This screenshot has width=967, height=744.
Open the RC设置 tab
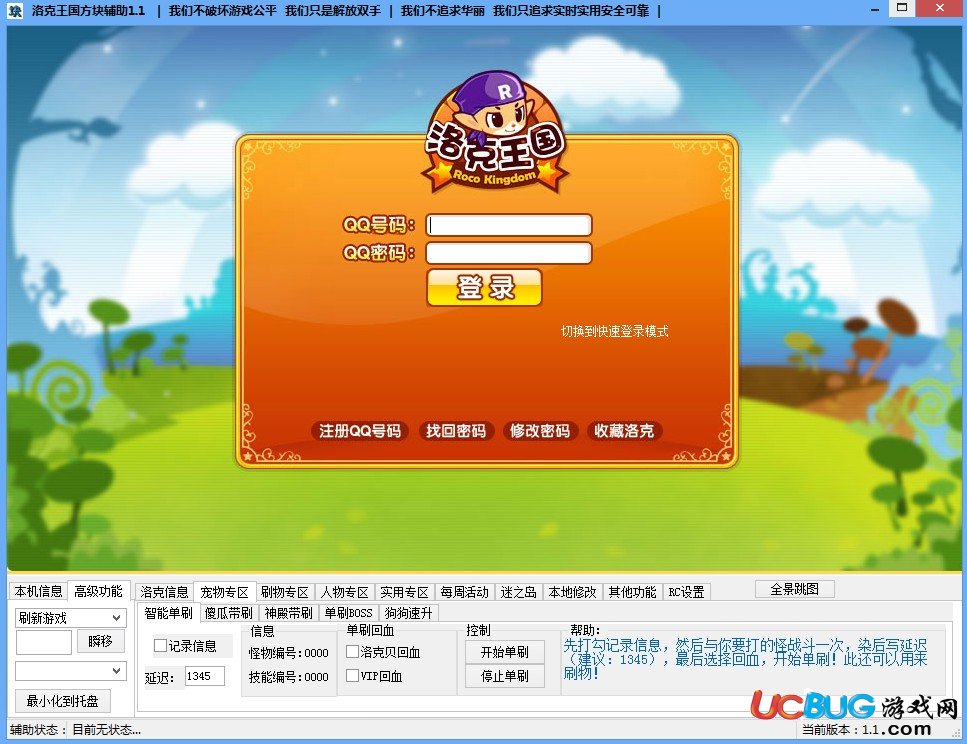[686, 592]
